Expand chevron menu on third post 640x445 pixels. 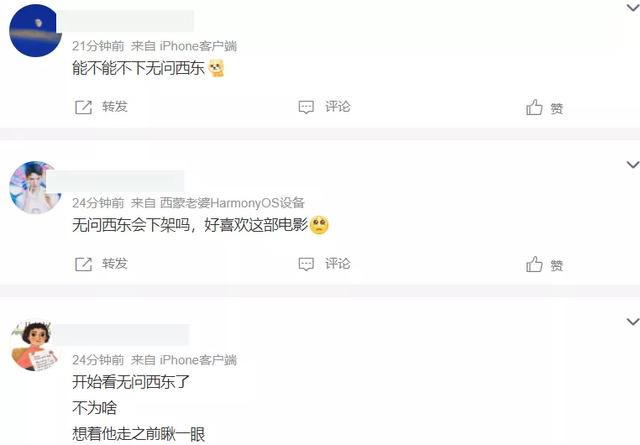coord(633,322)
